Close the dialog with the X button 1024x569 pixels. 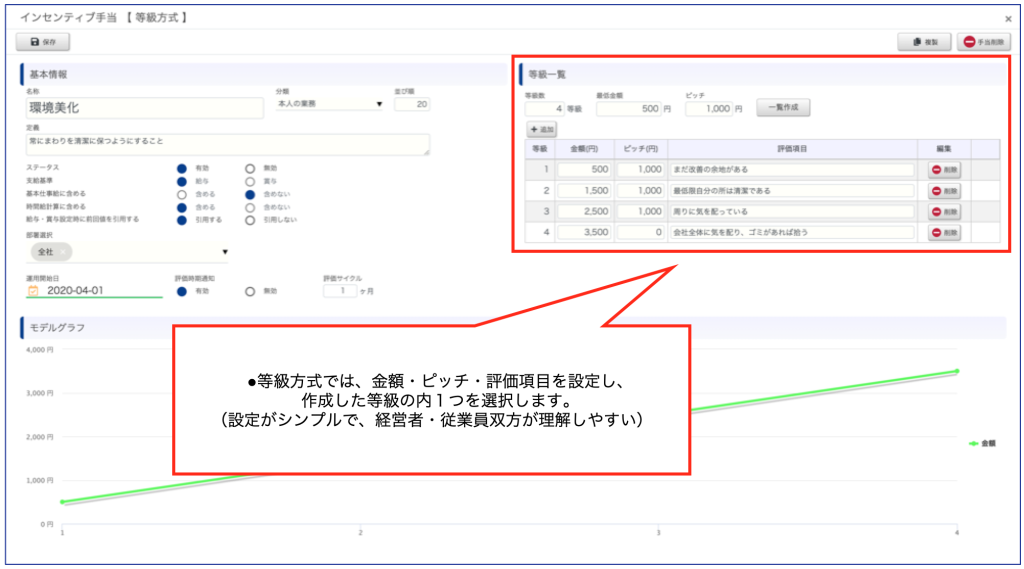[x=1007, y=19]
